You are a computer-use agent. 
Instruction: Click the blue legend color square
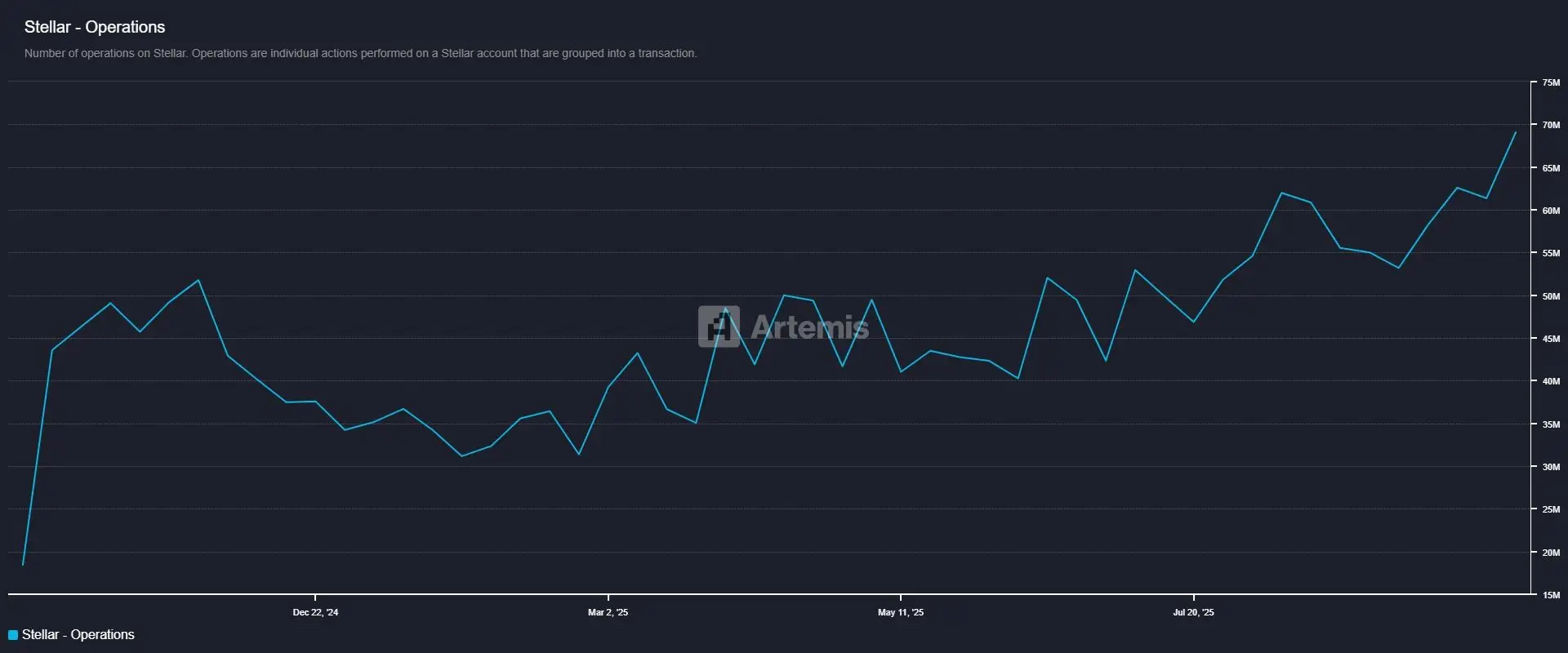point(13,635)
